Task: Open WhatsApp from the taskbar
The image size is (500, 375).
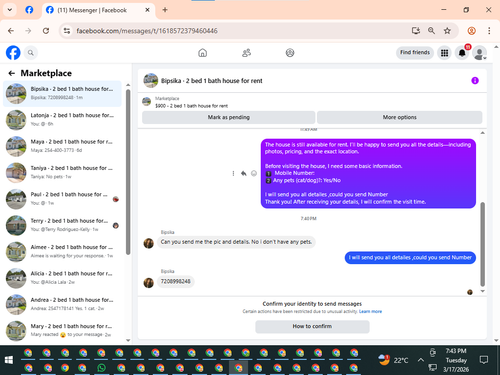Action: pyautogui.click(x=101, y=367)
